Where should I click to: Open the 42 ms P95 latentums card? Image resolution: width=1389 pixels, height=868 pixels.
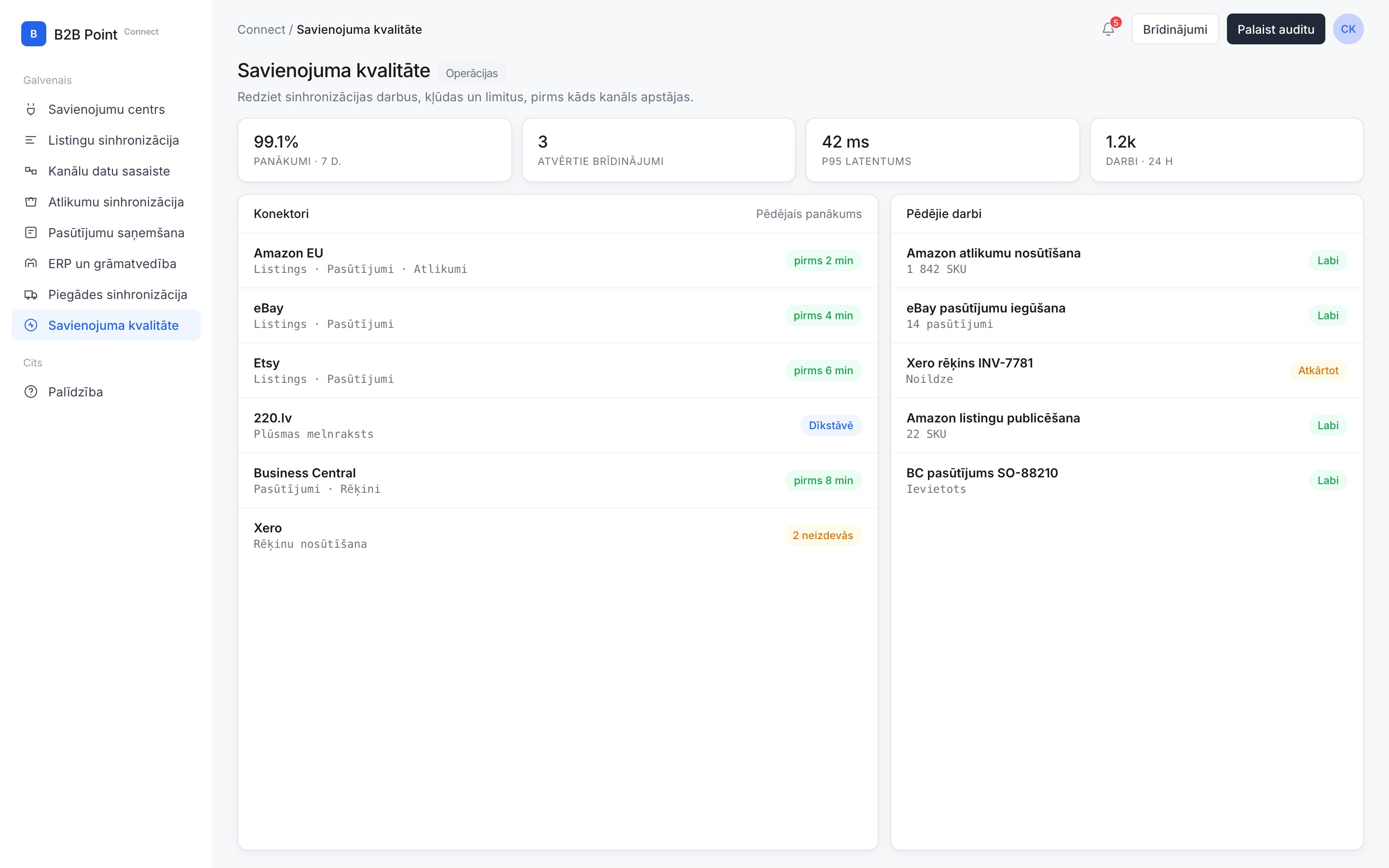point(942,150)
